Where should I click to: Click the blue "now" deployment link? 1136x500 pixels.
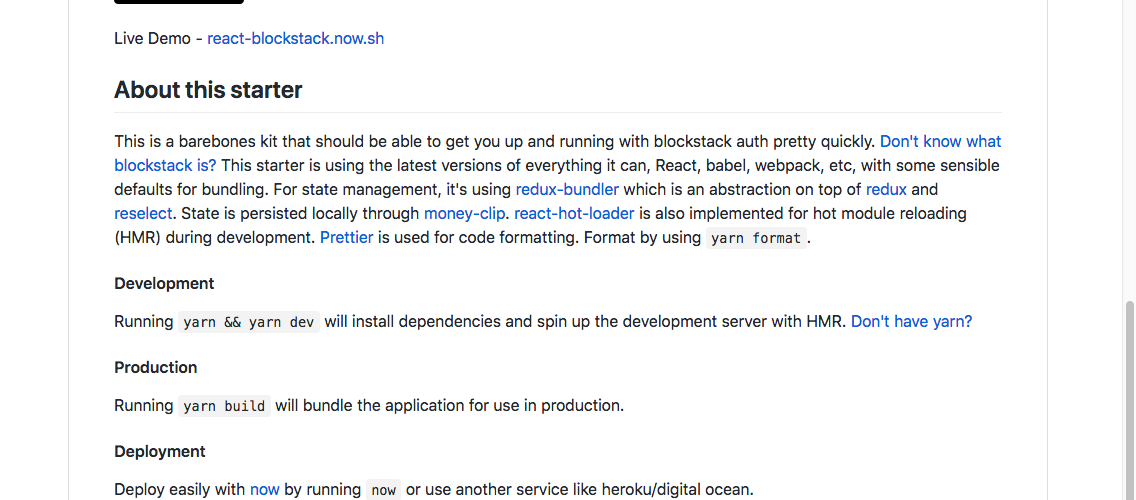tap(264, 489)
